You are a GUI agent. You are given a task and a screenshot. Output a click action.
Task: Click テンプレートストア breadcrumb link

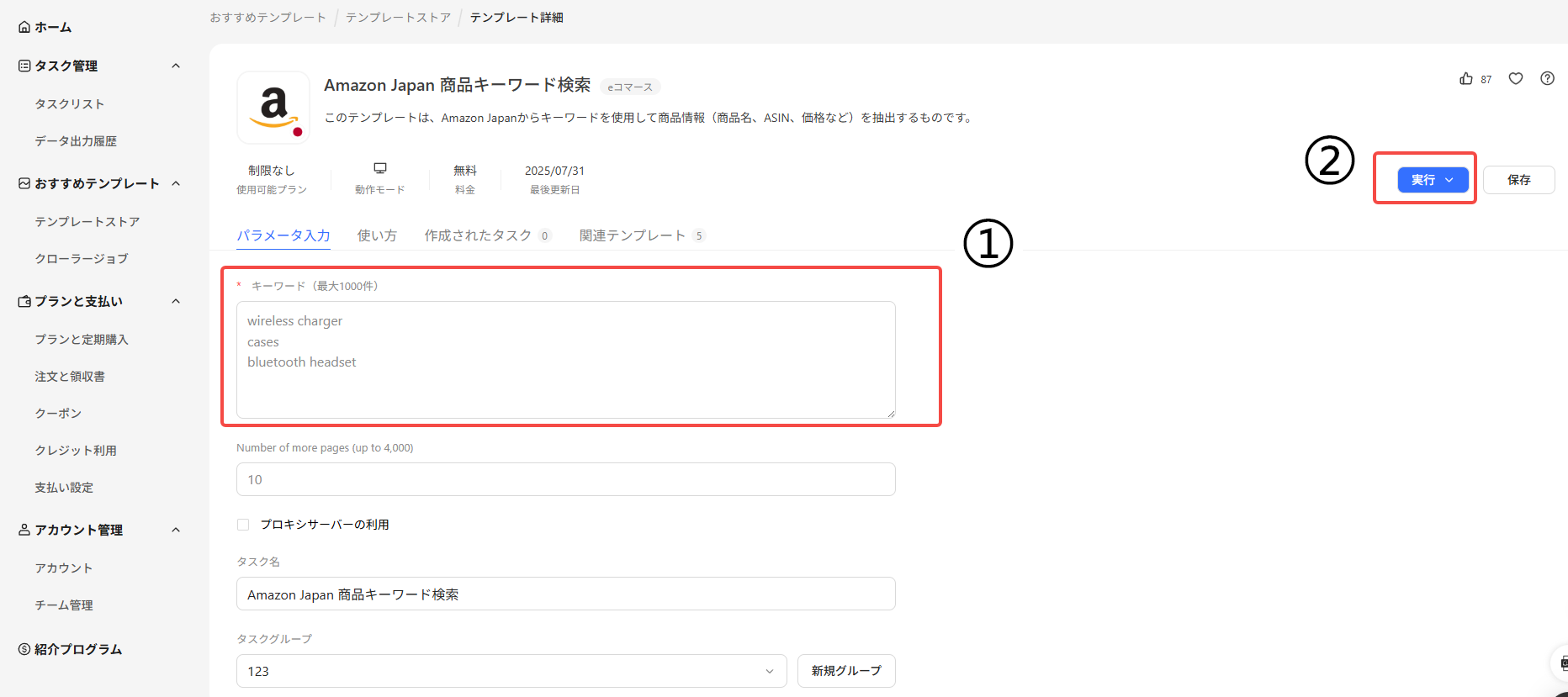(398, 18)
